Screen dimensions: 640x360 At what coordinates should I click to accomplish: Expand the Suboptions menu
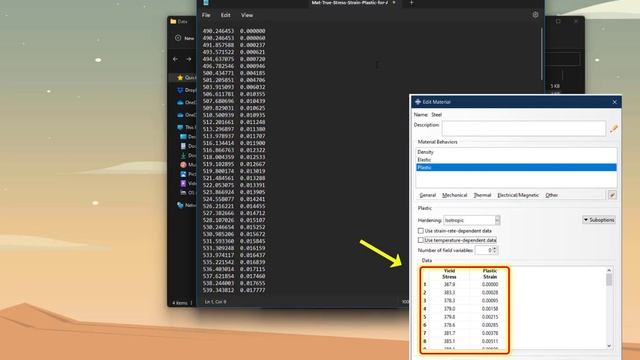tap(599, 220)
